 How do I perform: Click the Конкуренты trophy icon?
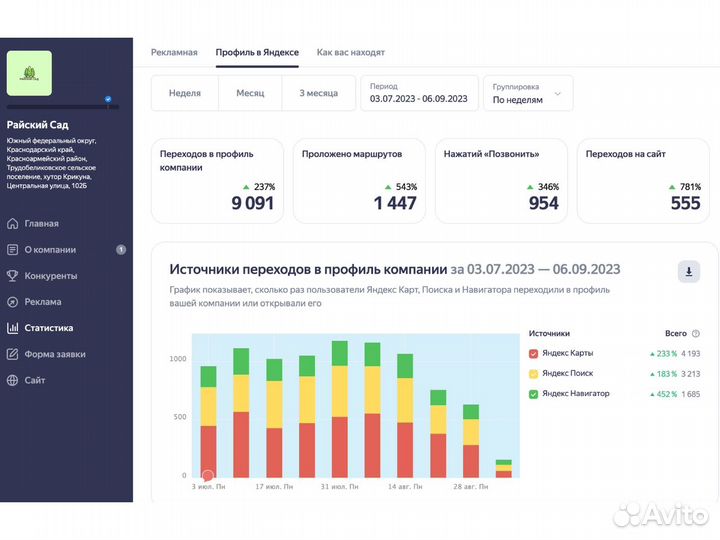tap(12, 276)
